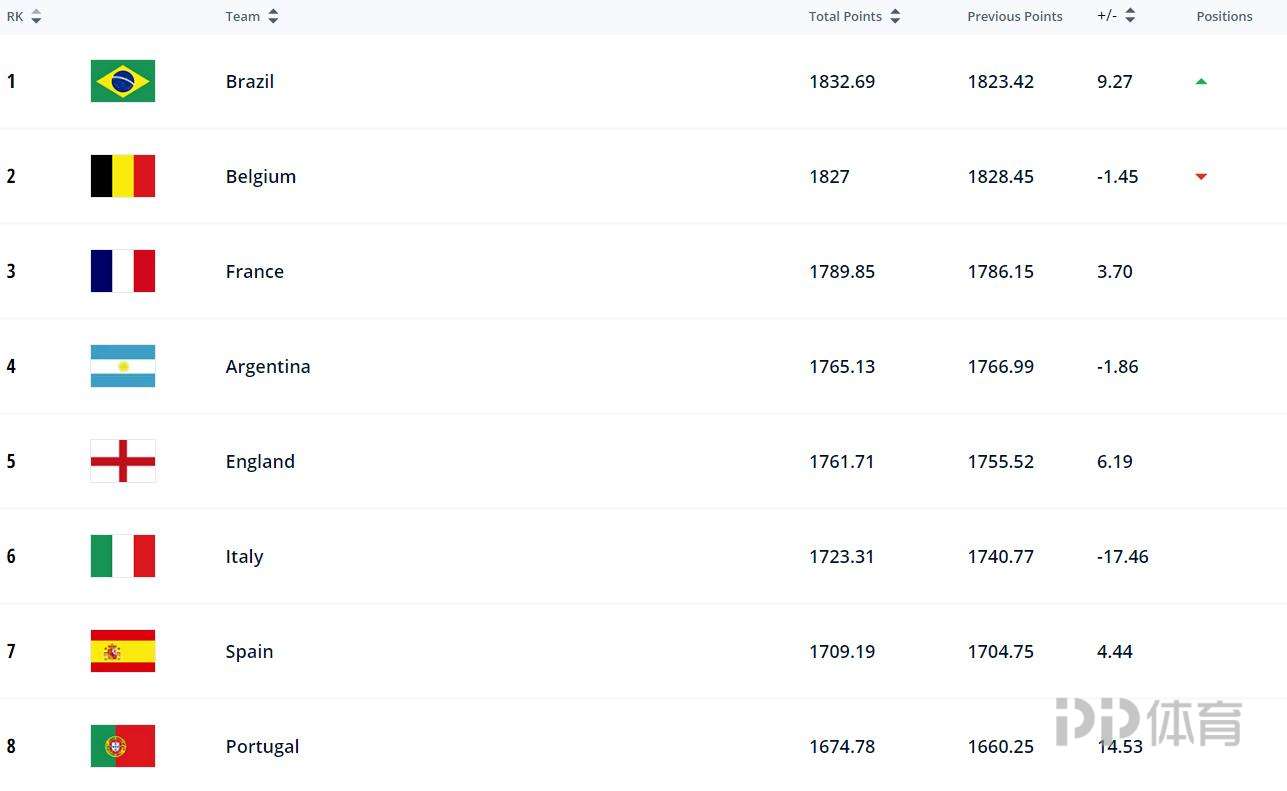Open the Brazil team entry
Viewport: 1287px width, 791px height.
click(x=249, y=81)
